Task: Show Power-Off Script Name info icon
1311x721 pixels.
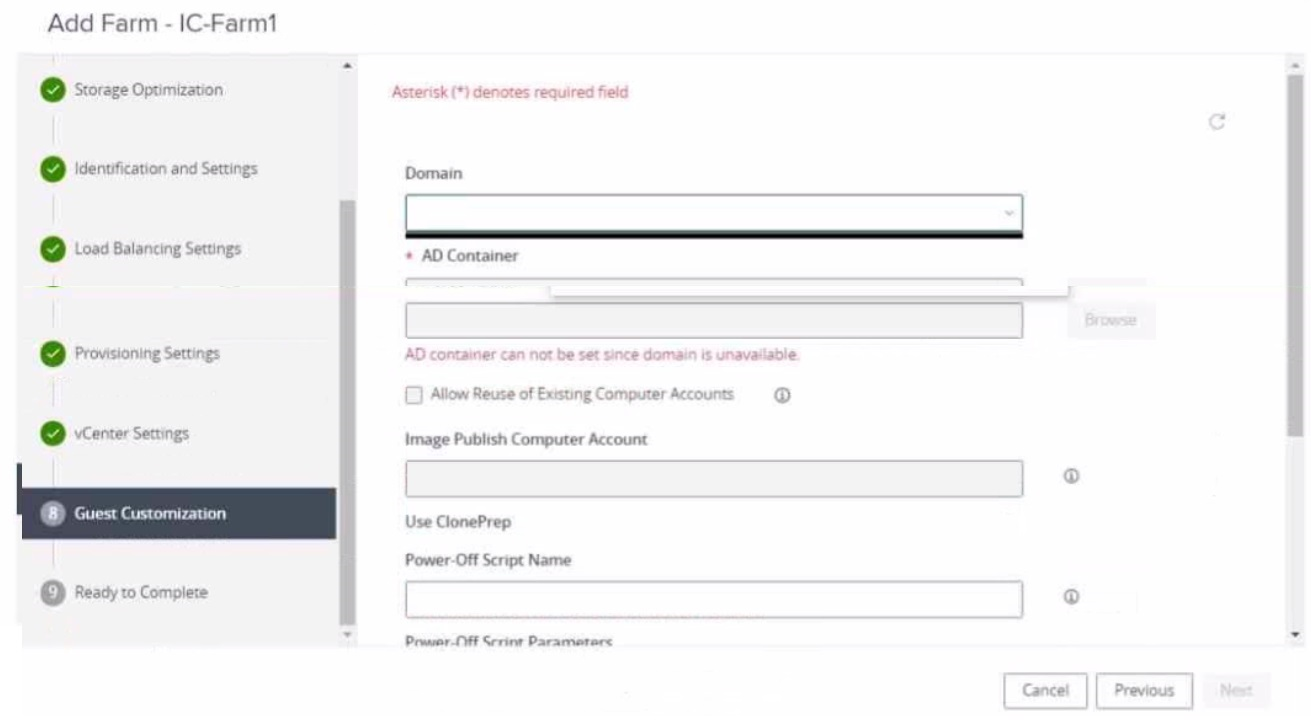Action: [1070, 597]
